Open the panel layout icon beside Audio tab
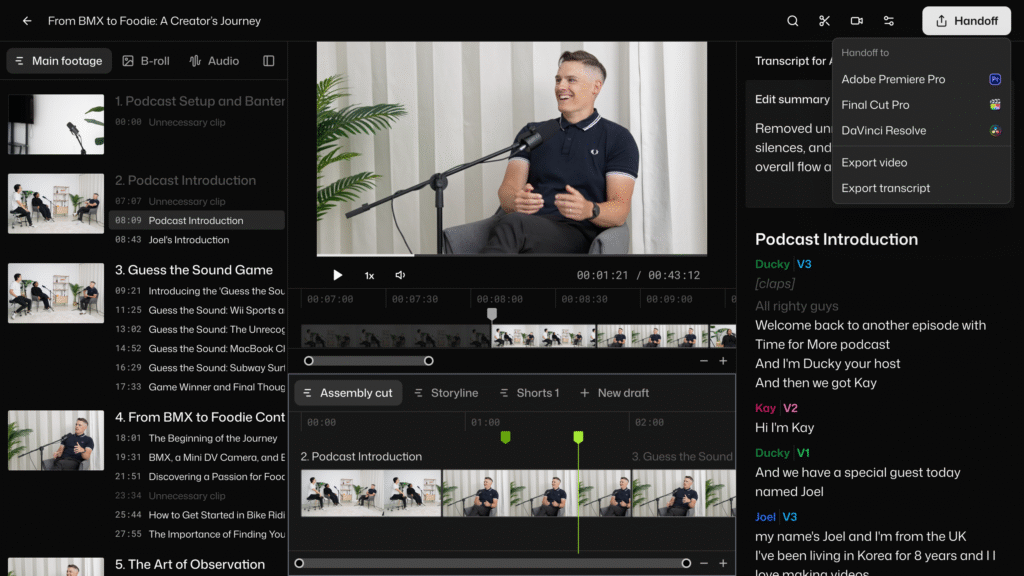This screenshot has height=576, width=1024. 268,60
